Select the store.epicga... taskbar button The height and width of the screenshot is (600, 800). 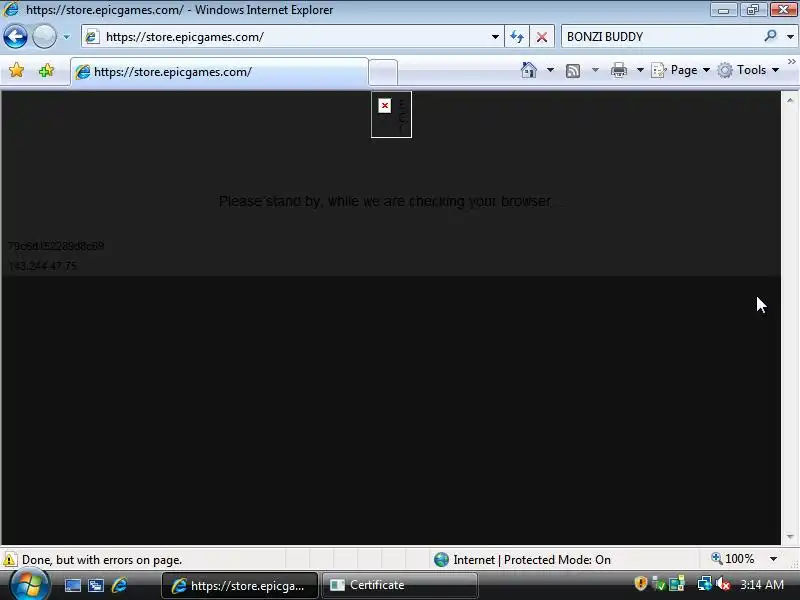point(240,585)
